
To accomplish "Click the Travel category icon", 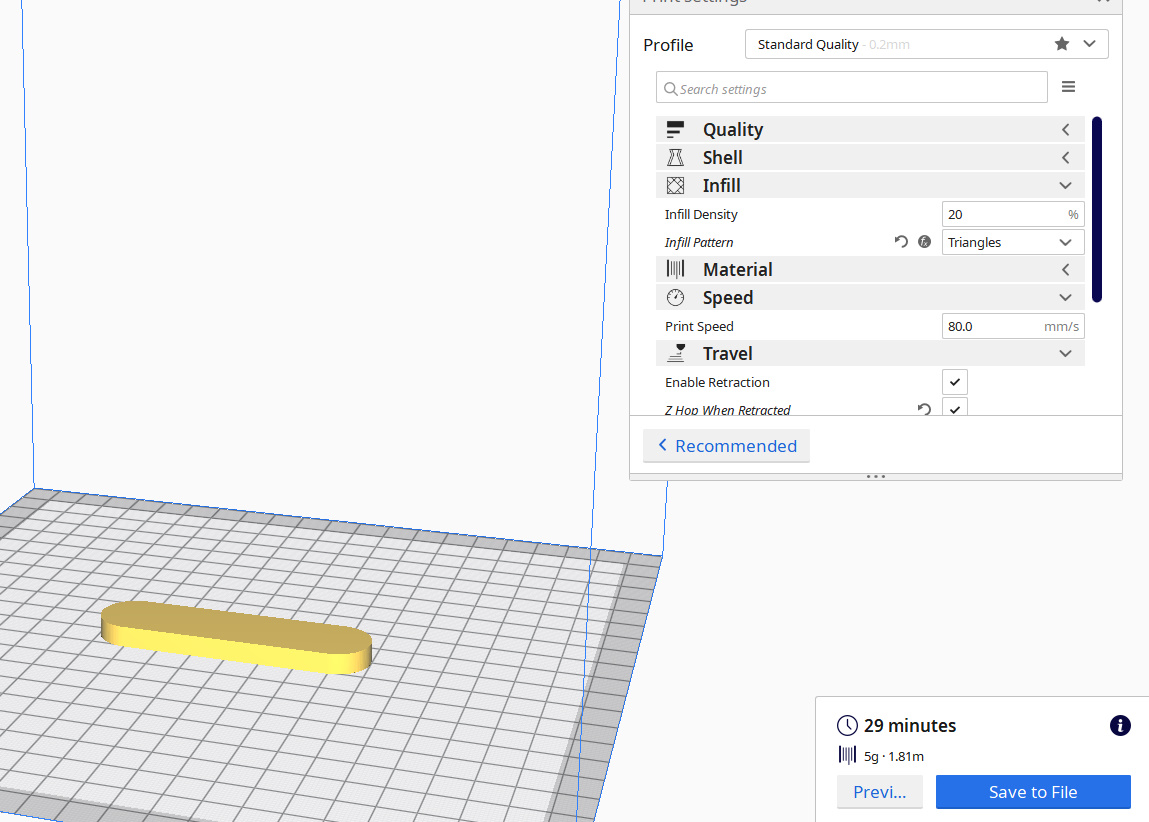I will [675, 354].
